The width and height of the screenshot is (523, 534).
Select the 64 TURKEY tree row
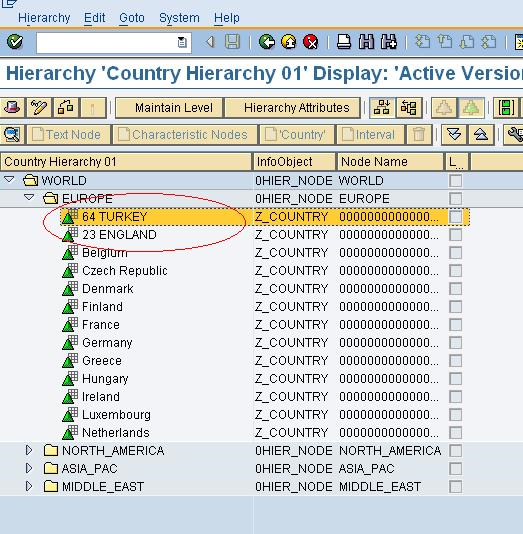pos(265,217)
